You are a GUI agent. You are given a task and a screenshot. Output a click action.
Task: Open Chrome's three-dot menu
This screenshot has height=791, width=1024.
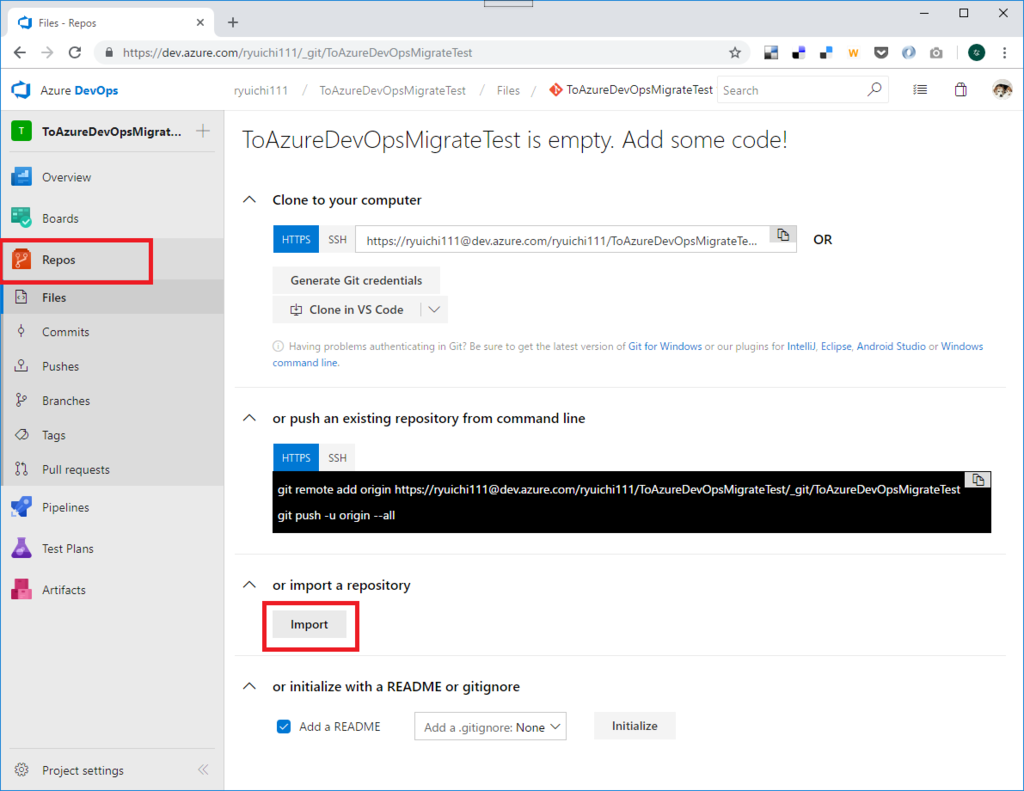pos(1004,53)
